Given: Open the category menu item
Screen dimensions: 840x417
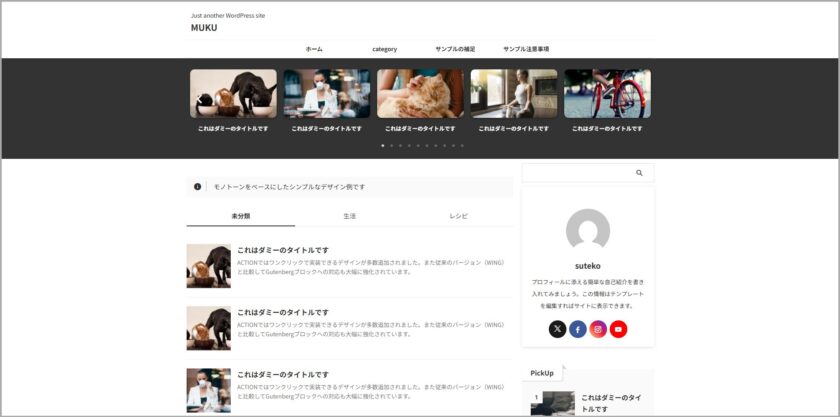Looking at the screenshot, I should click(x=385, y=49).
